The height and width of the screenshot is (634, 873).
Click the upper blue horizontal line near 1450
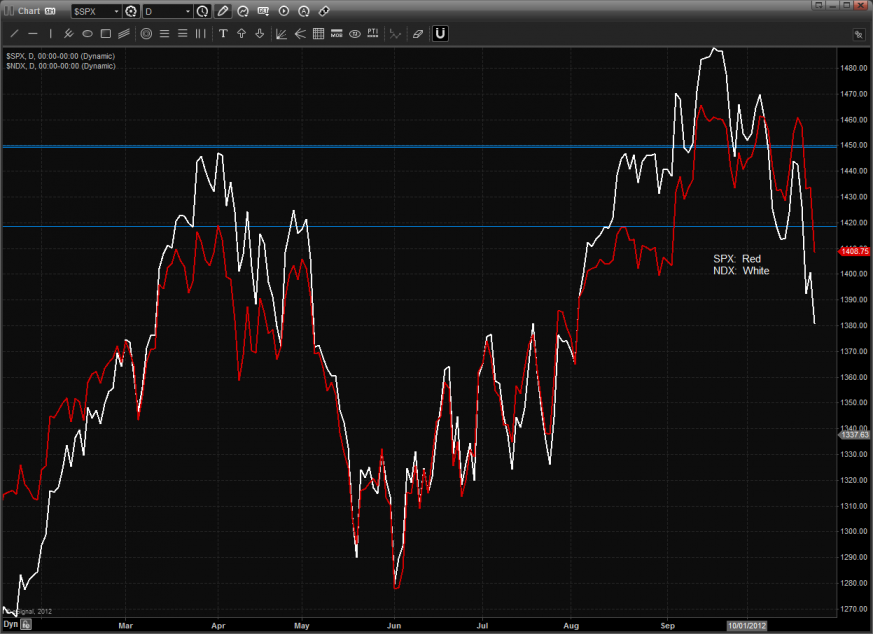(x=300, y=146)
